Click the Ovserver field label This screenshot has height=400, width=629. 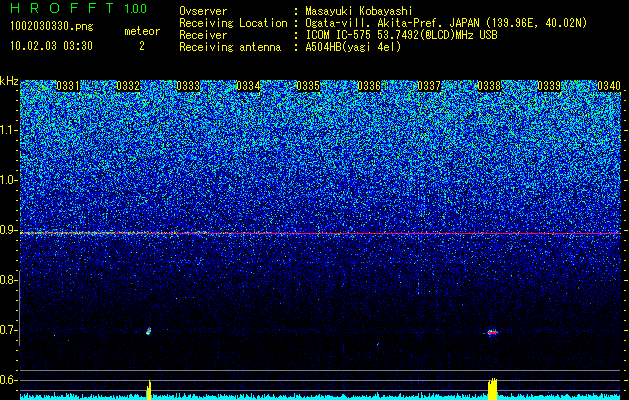203,11
